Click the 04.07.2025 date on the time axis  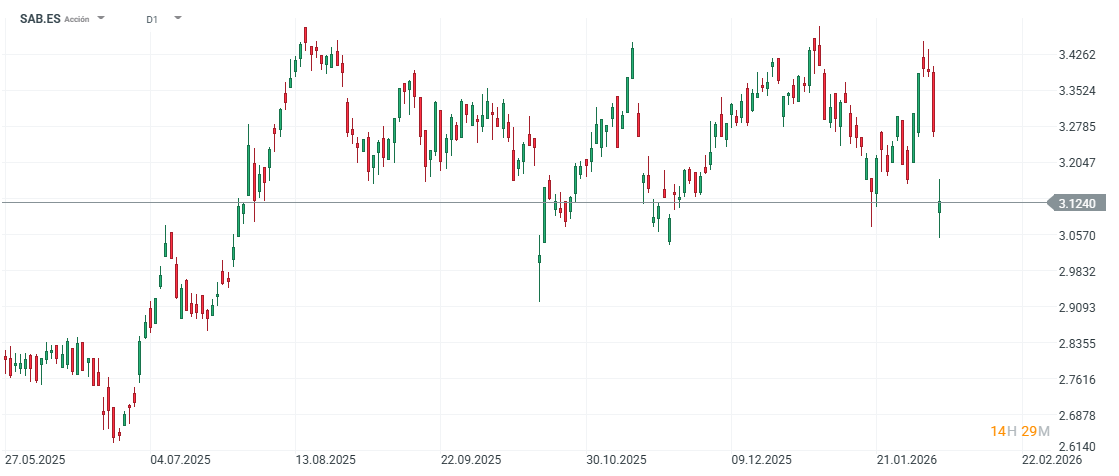(181, 460)
